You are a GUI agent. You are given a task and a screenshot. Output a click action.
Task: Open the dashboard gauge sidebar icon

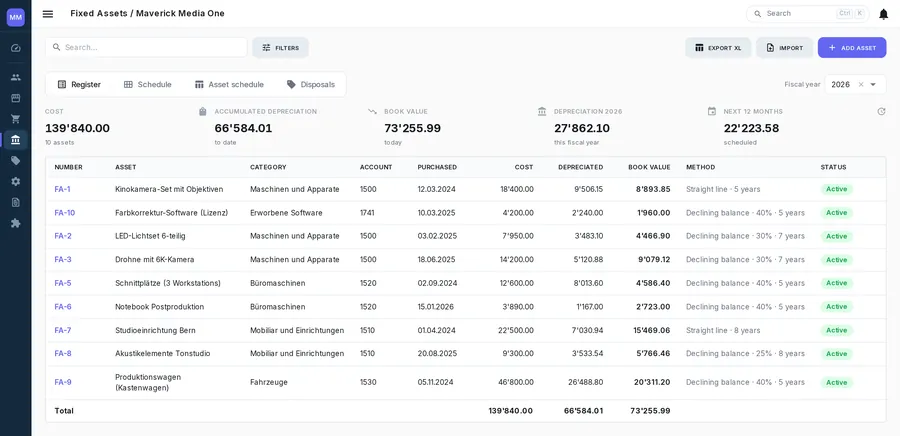(15, 48)
